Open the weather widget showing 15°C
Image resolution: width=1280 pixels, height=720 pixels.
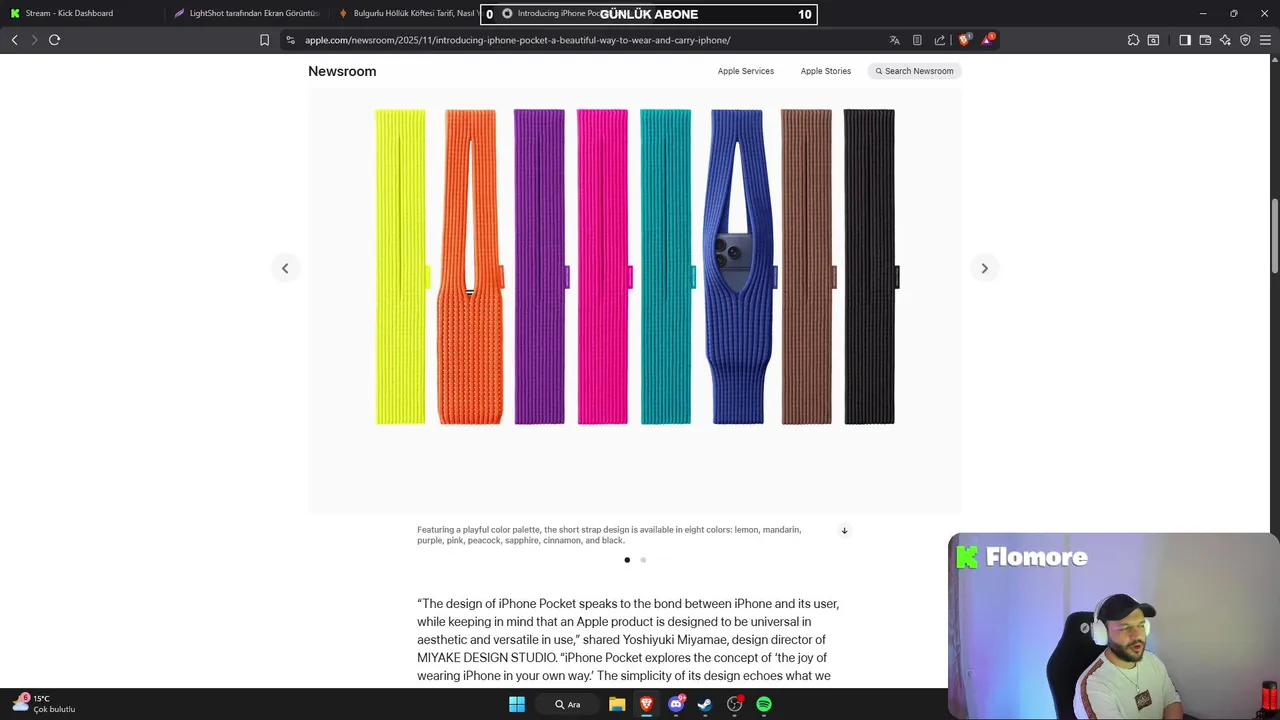(x=44, y=704)
